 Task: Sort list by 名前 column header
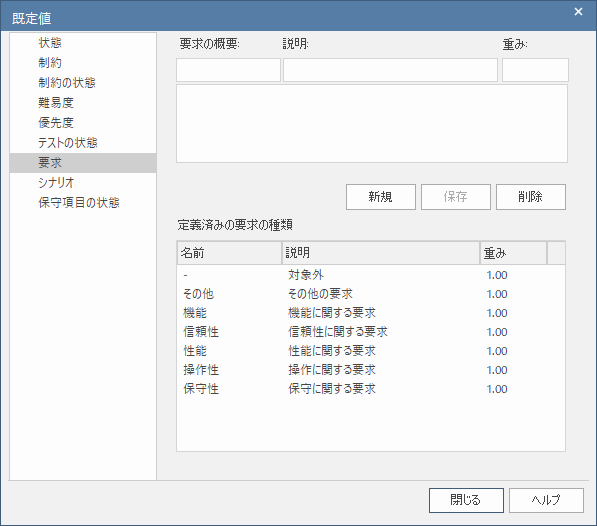tap(229, 253)
